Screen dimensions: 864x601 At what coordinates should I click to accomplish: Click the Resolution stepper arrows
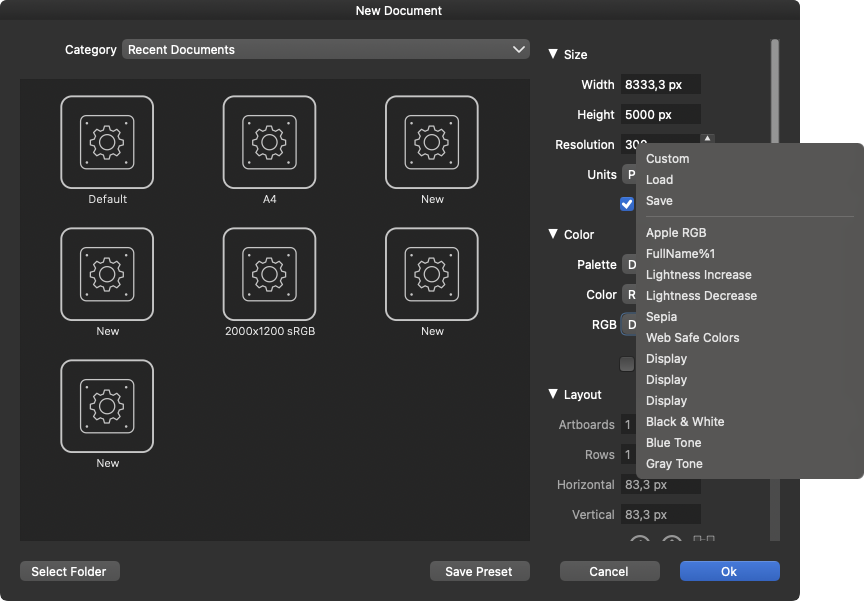click(708, 141)
